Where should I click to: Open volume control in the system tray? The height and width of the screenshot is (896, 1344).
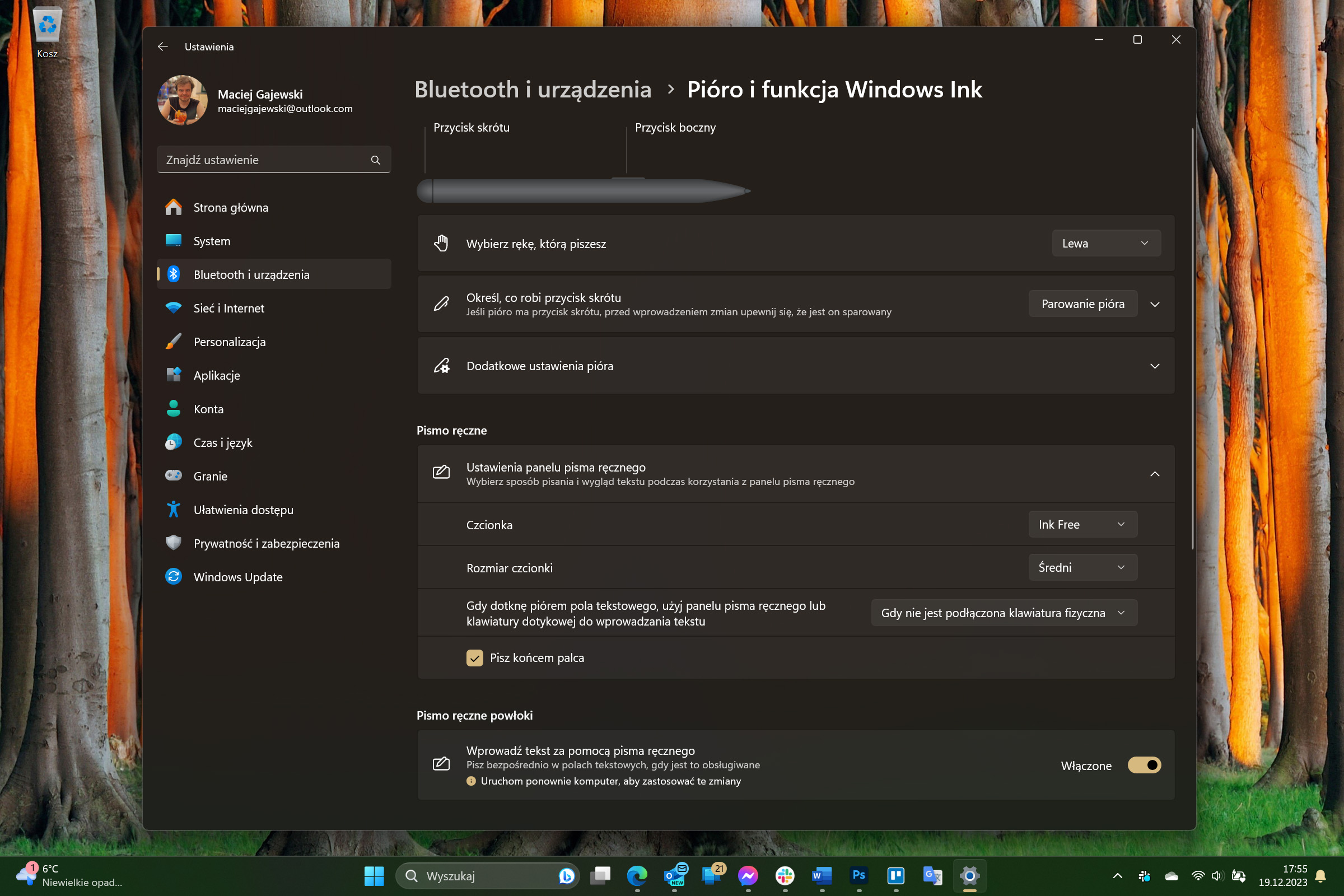click(1217, 876)
